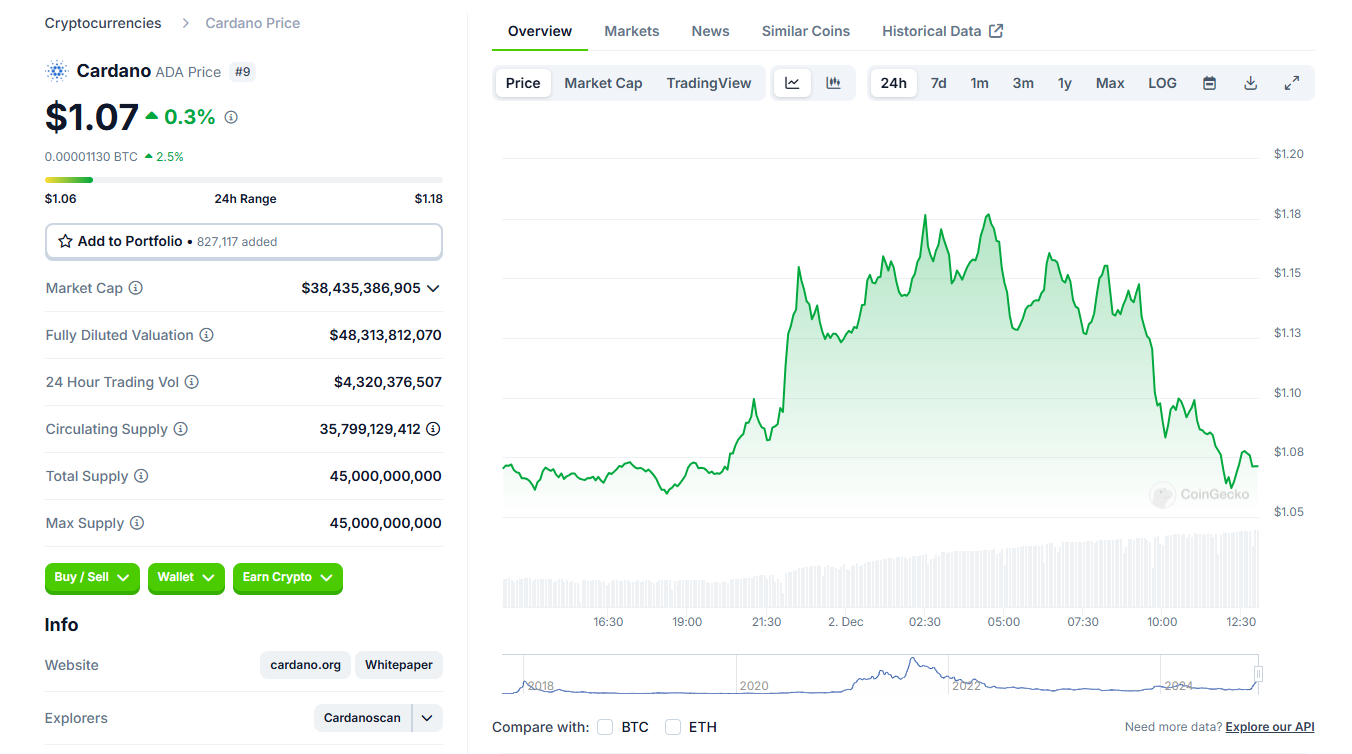Screen dimensions: 1352x754
Task: Click the 827,117 added text
Action: pyautogui.click(x=237, y=242)
